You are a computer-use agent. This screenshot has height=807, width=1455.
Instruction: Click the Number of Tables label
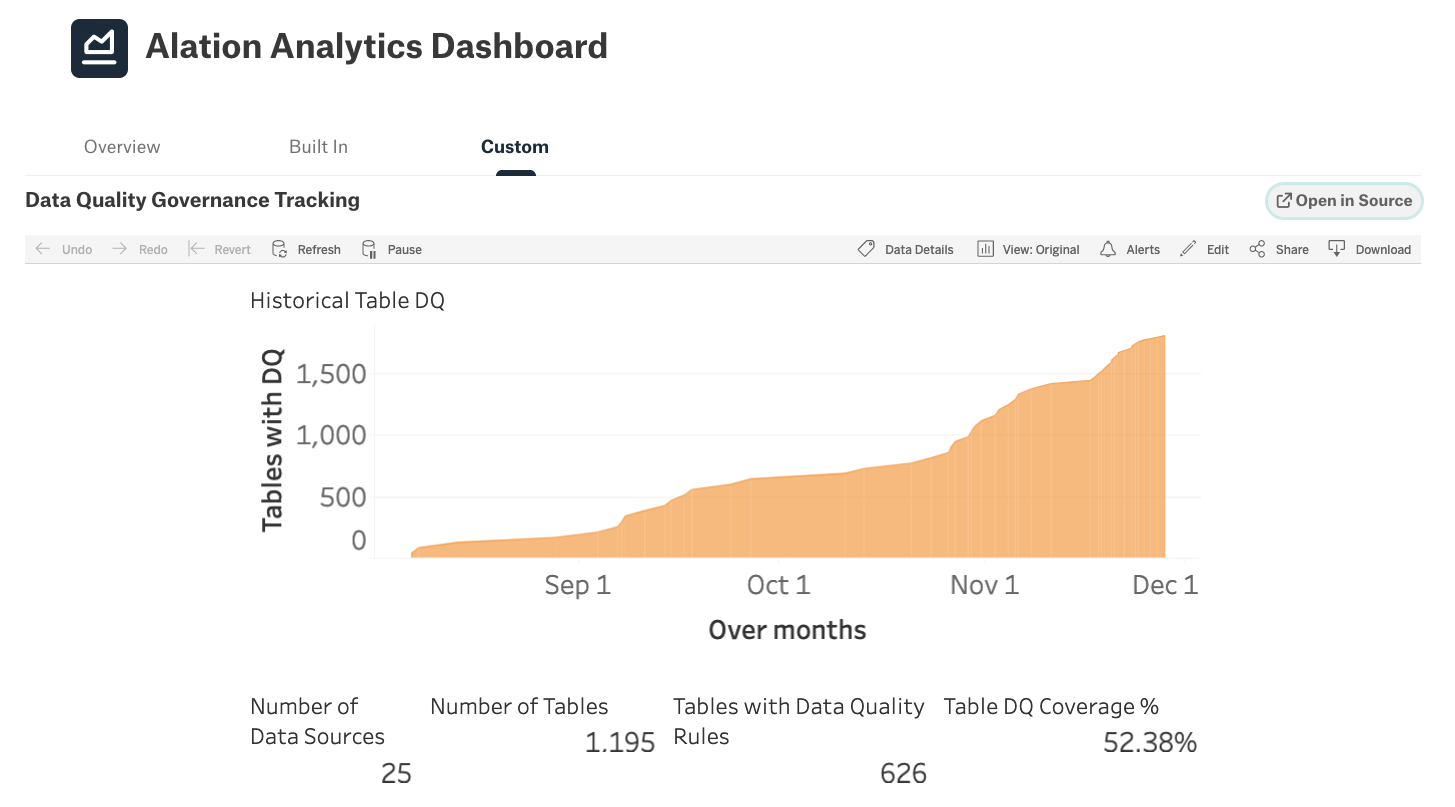[x=519, y=706]
